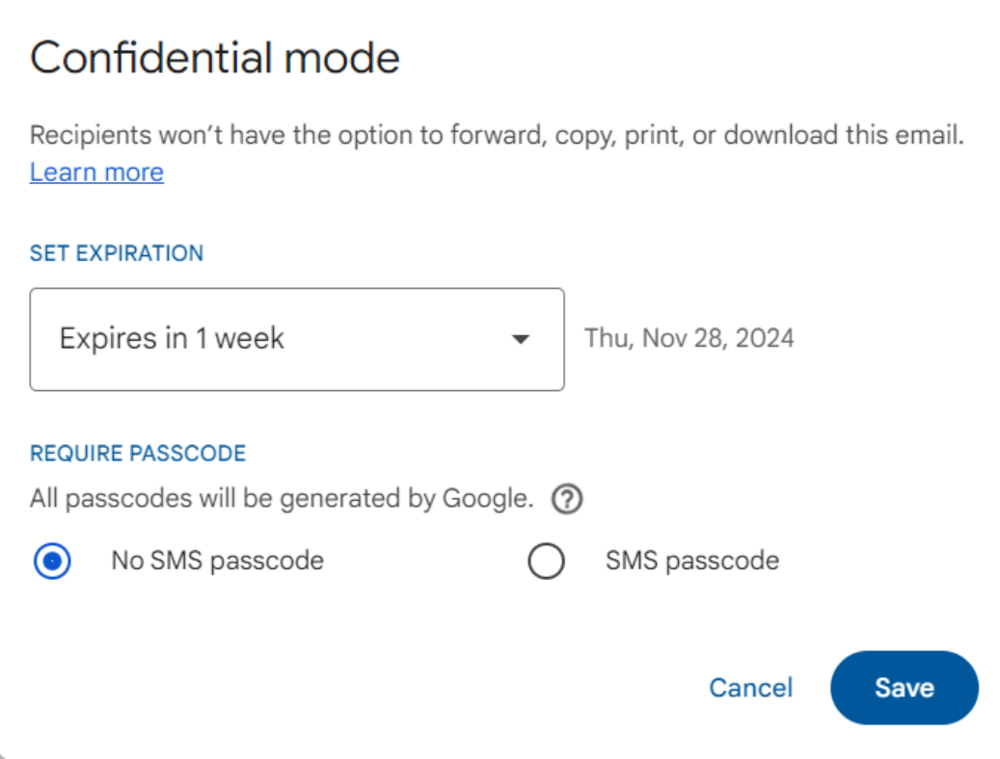Image resolution: width=1000 pixels, height=759 pixels.
Task: Cancel the confidential mode dialog
Action: point(750,687)
